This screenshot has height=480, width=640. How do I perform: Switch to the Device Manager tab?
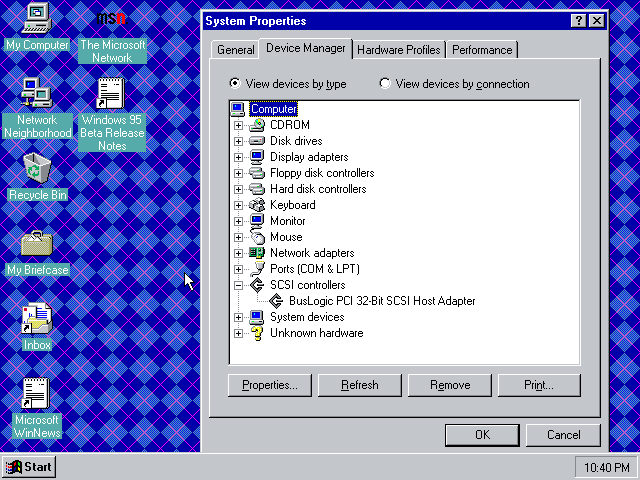tap(306, 48)
